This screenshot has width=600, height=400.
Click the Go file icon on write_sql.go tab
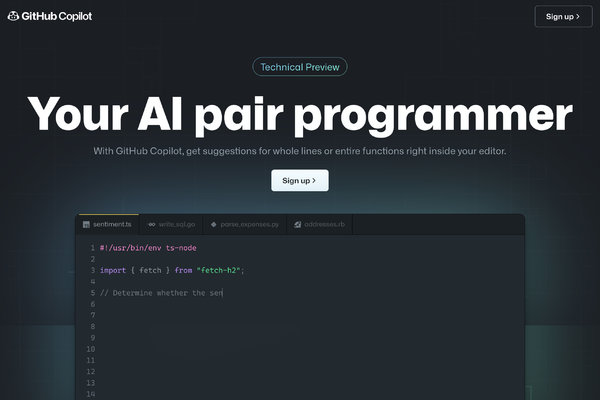[x=152, y=224]
